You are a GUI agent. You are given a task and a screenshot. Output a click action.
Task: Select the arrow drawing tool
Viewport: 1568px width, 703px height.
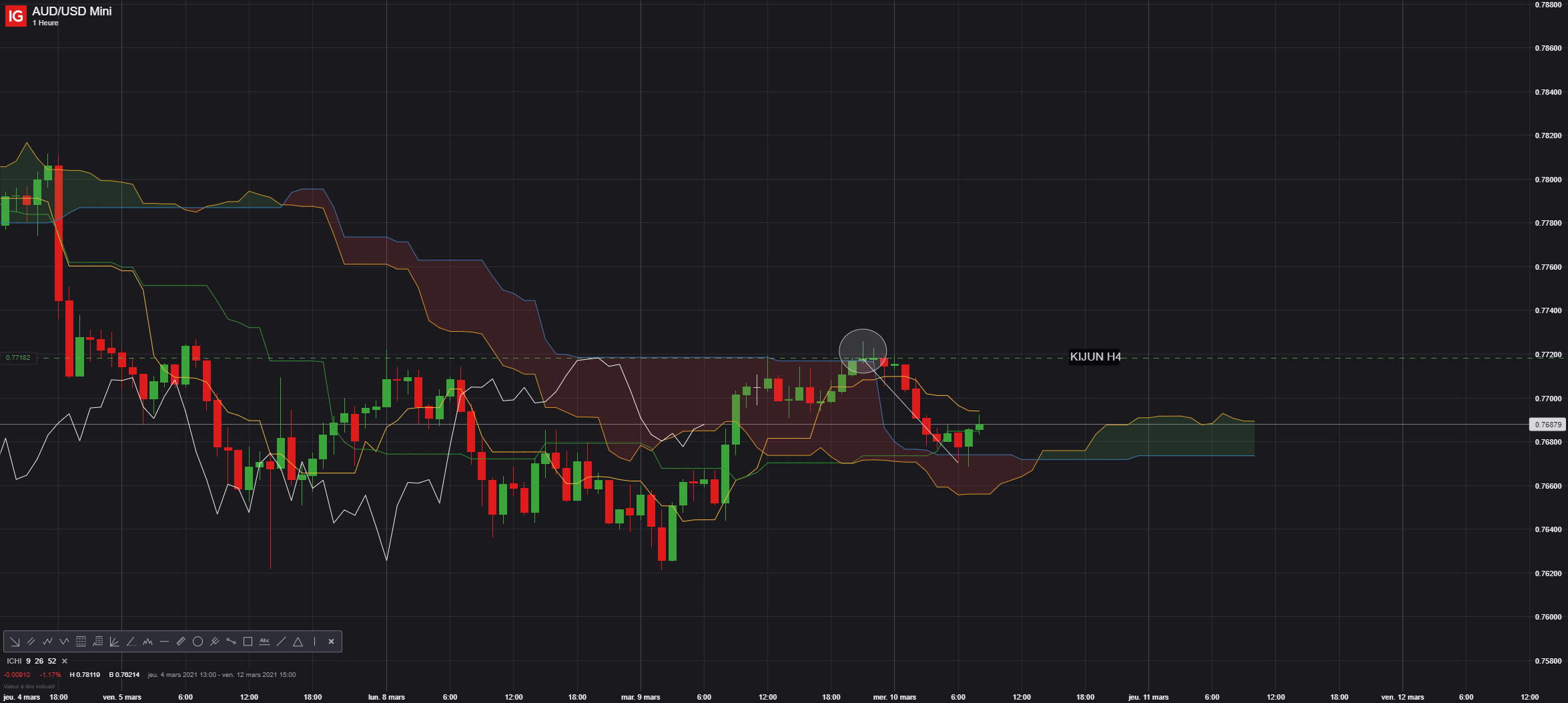click(x=15, y=642)
